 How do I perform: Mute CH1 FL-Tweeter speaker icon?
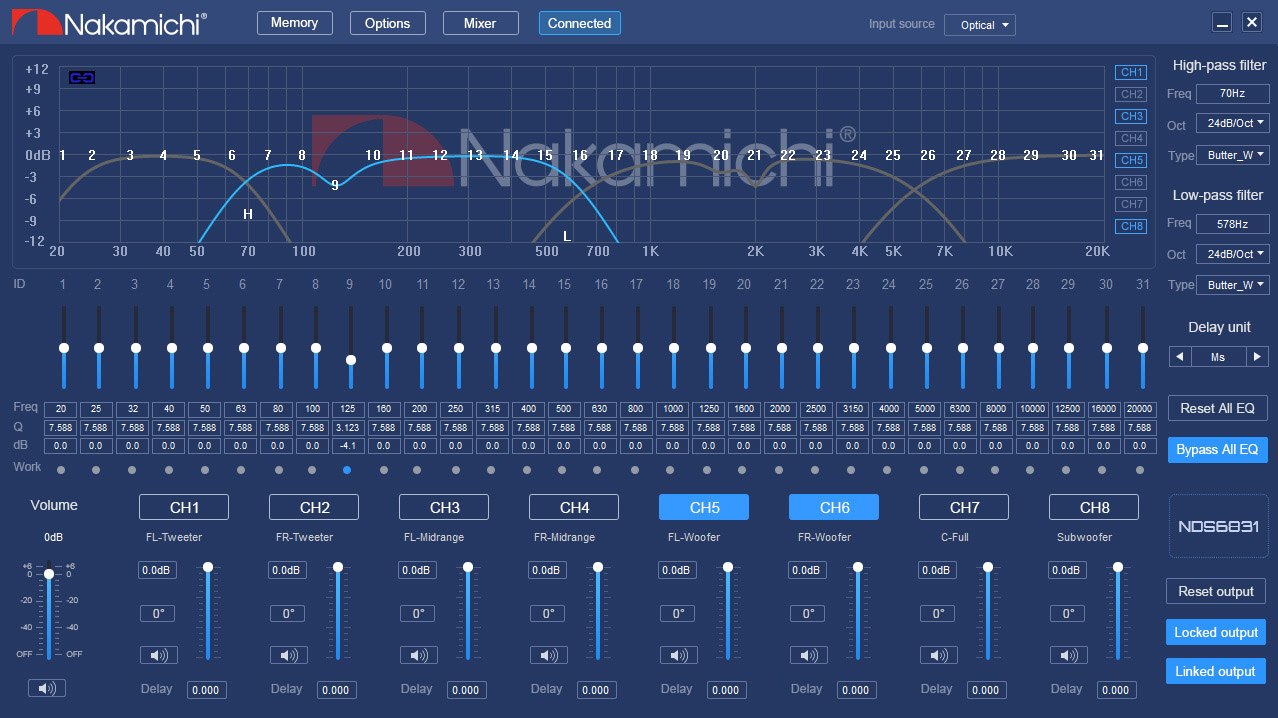coord(159,656)
